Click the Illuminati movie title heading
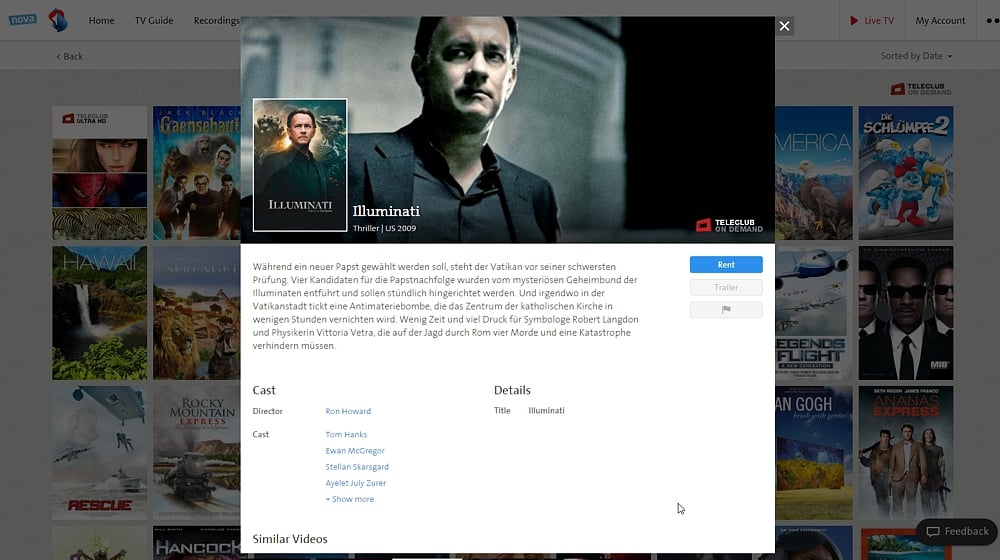1000x560 pixels. click(386, 211)
